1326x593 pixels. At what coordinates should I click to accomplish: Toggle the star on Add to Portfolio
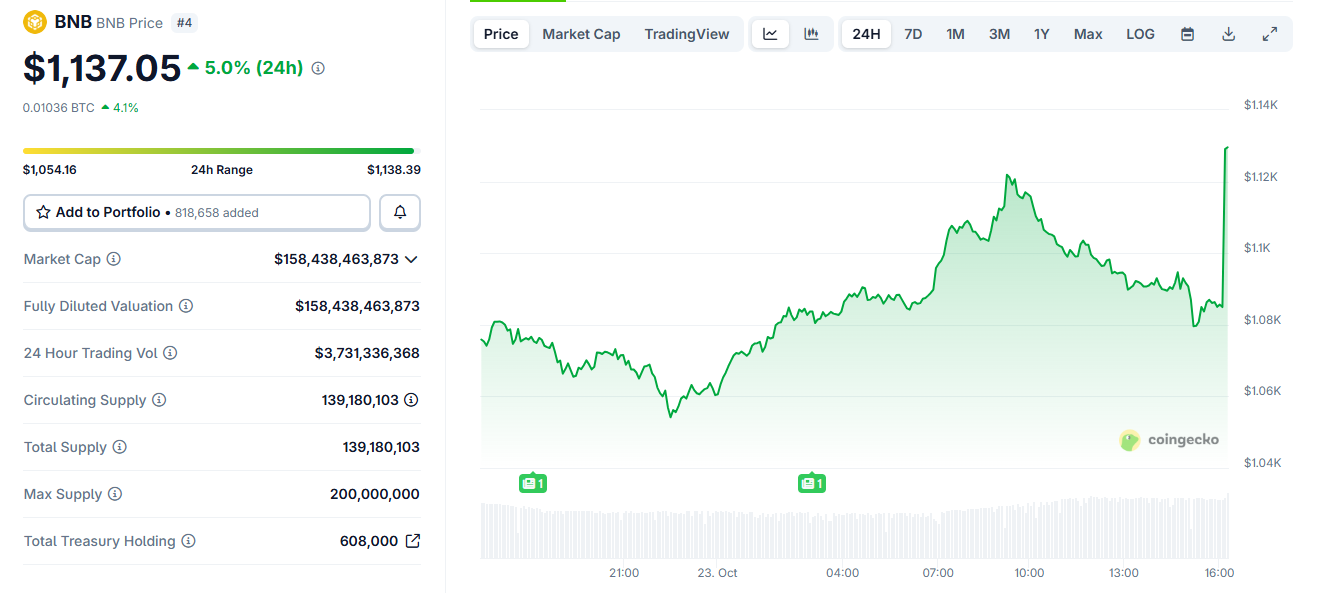[x=43, y=212]
